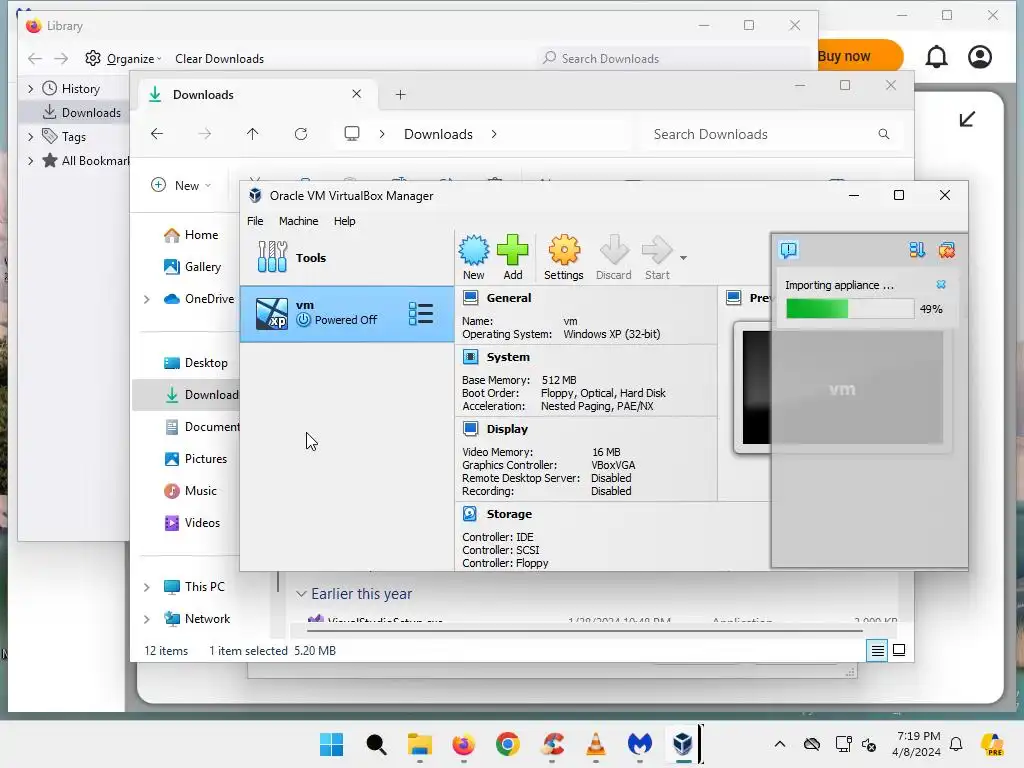Open Firefox from the taskbar

pyautogui.click(x=464, y=744)
